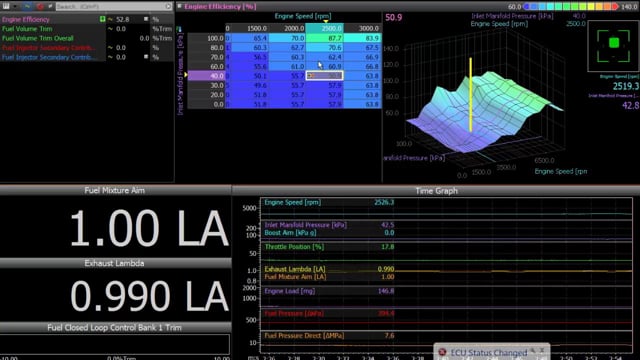Click the small square icon left of Engine Efficiency [%] title
The width and height of the screenshot is (640, 360).
(x=179, y=6)
